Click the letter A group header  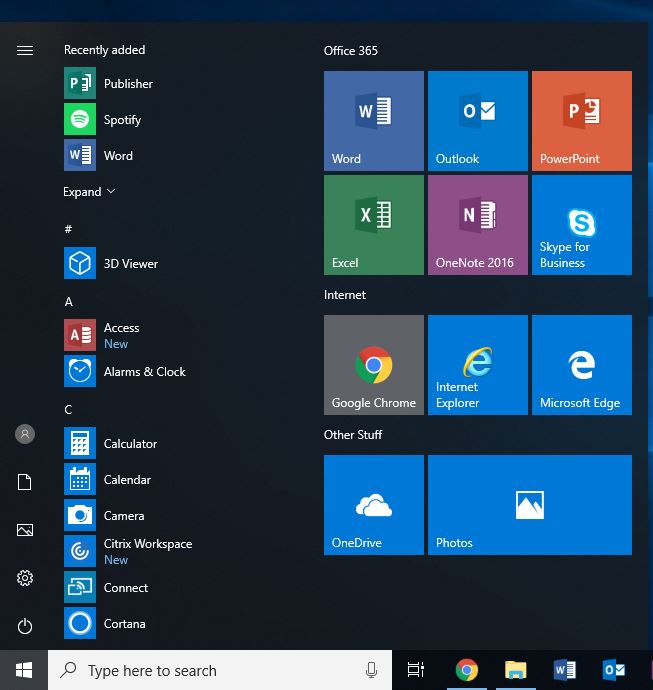point(69,301)
